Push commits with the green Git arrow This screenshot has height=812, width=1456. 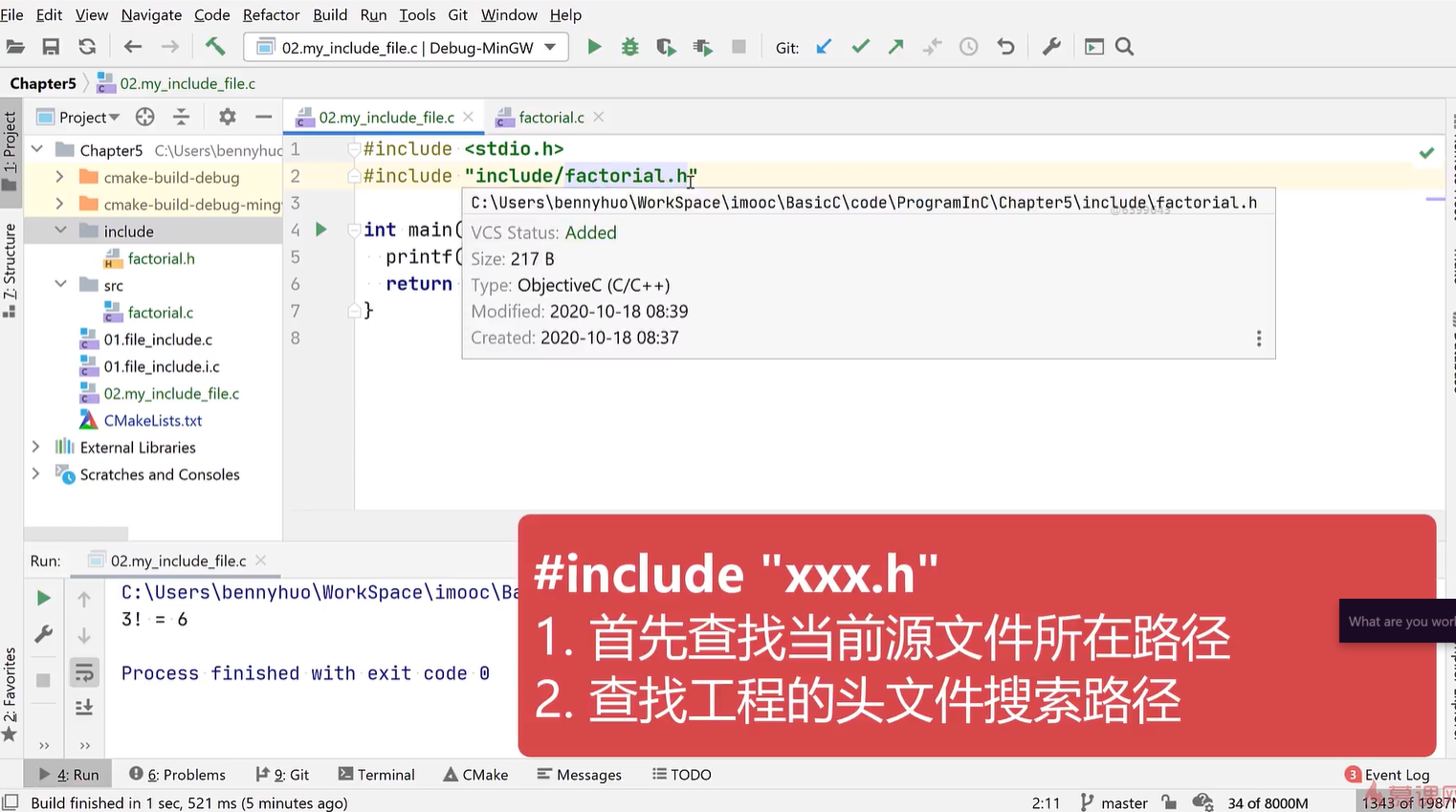(896, 47)
